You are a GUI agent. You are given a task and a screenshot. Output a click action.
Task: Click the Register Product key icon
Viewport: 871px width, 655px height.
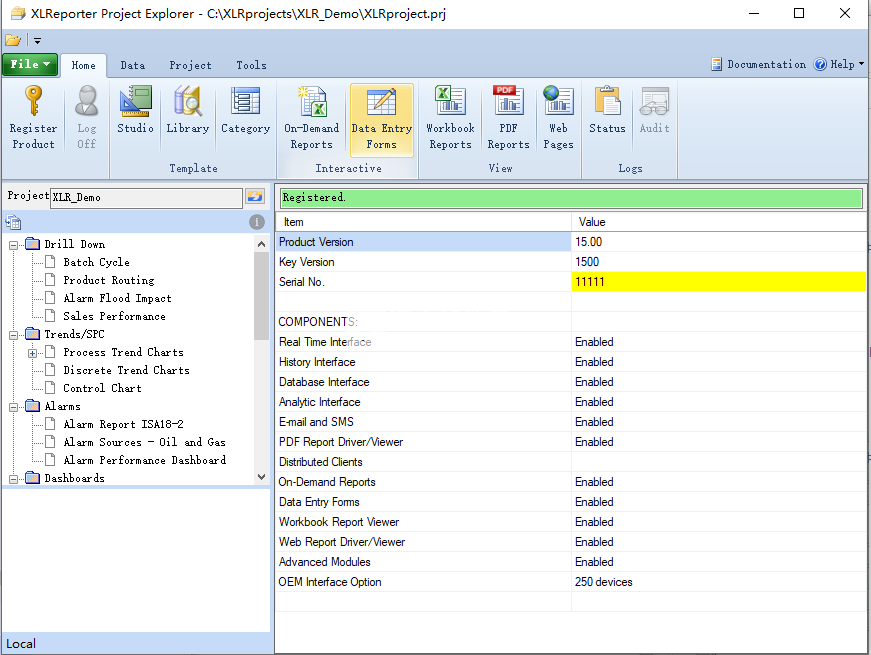click(x=33, y=101)
